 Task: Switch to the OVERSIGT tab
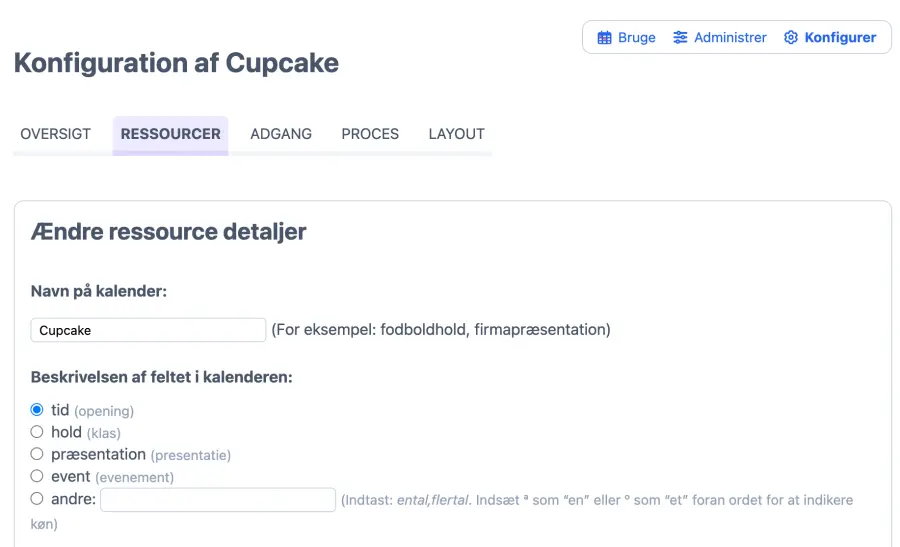click(x=56, y=134)
